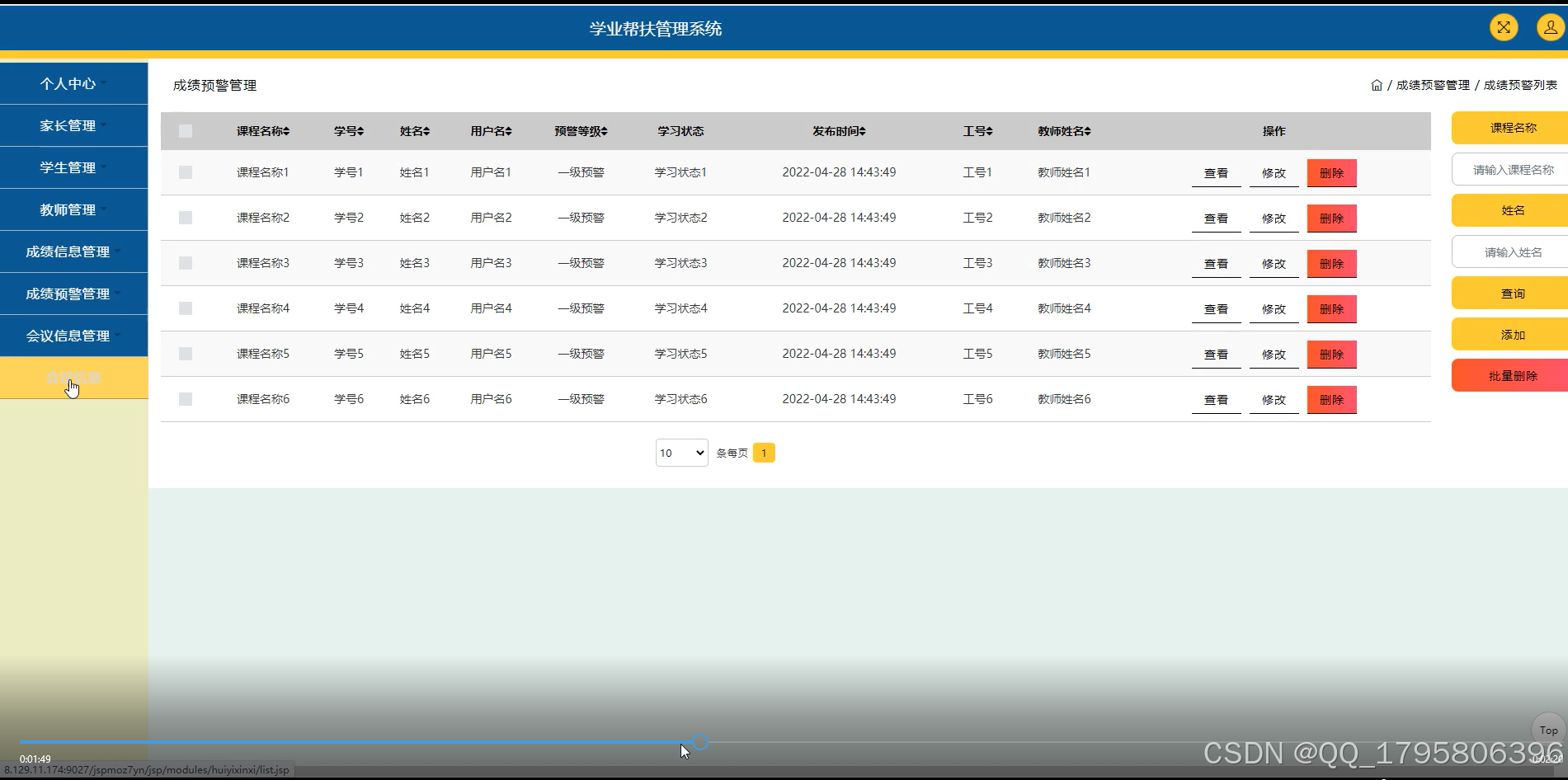The height and width of the screenshot is (780, 1568).
Task: Click the 请输入课程名称 input field
Action: (x=1512, y=169)
